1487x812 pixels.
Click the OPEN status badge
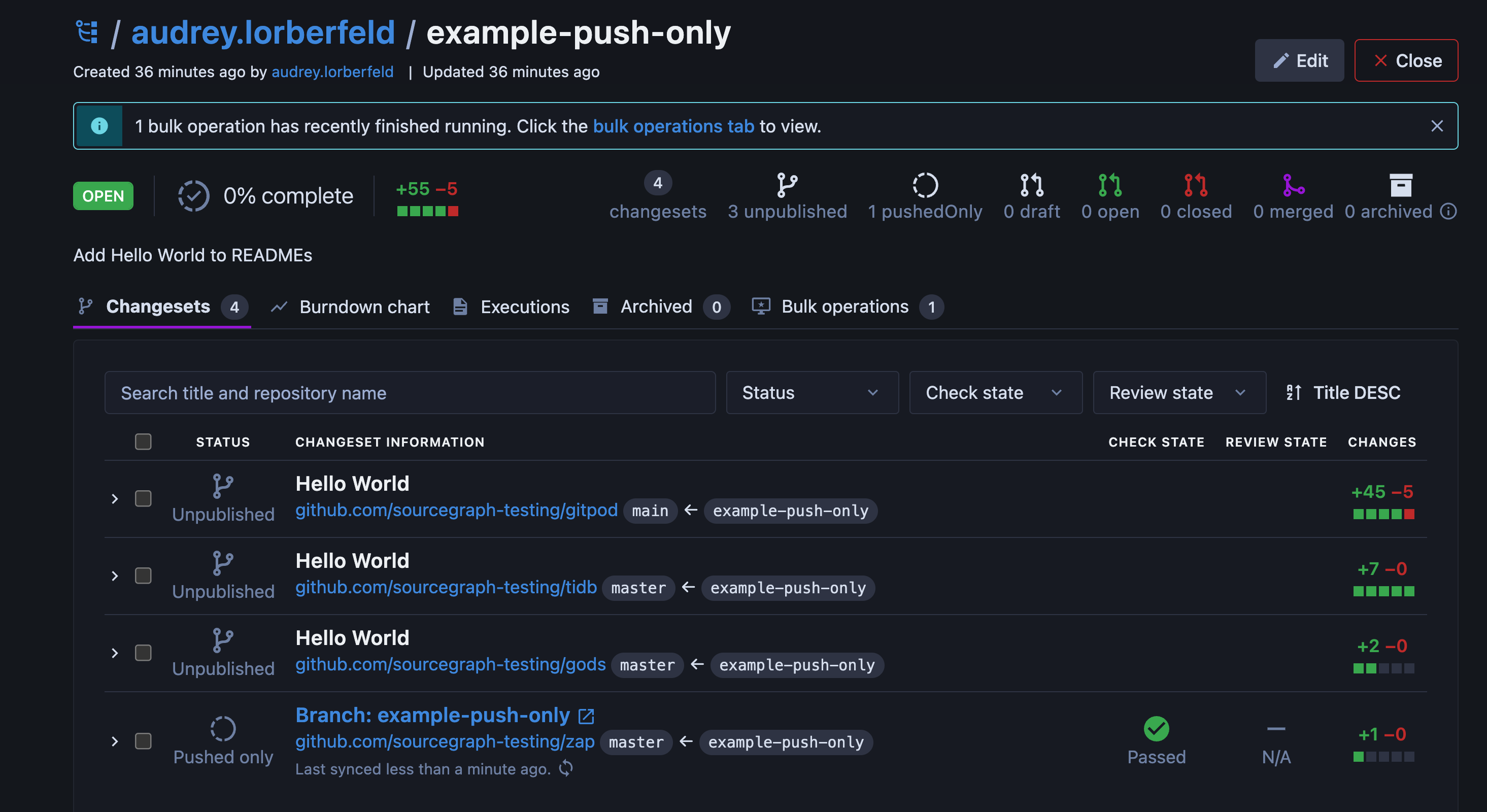tap(103, 196)
